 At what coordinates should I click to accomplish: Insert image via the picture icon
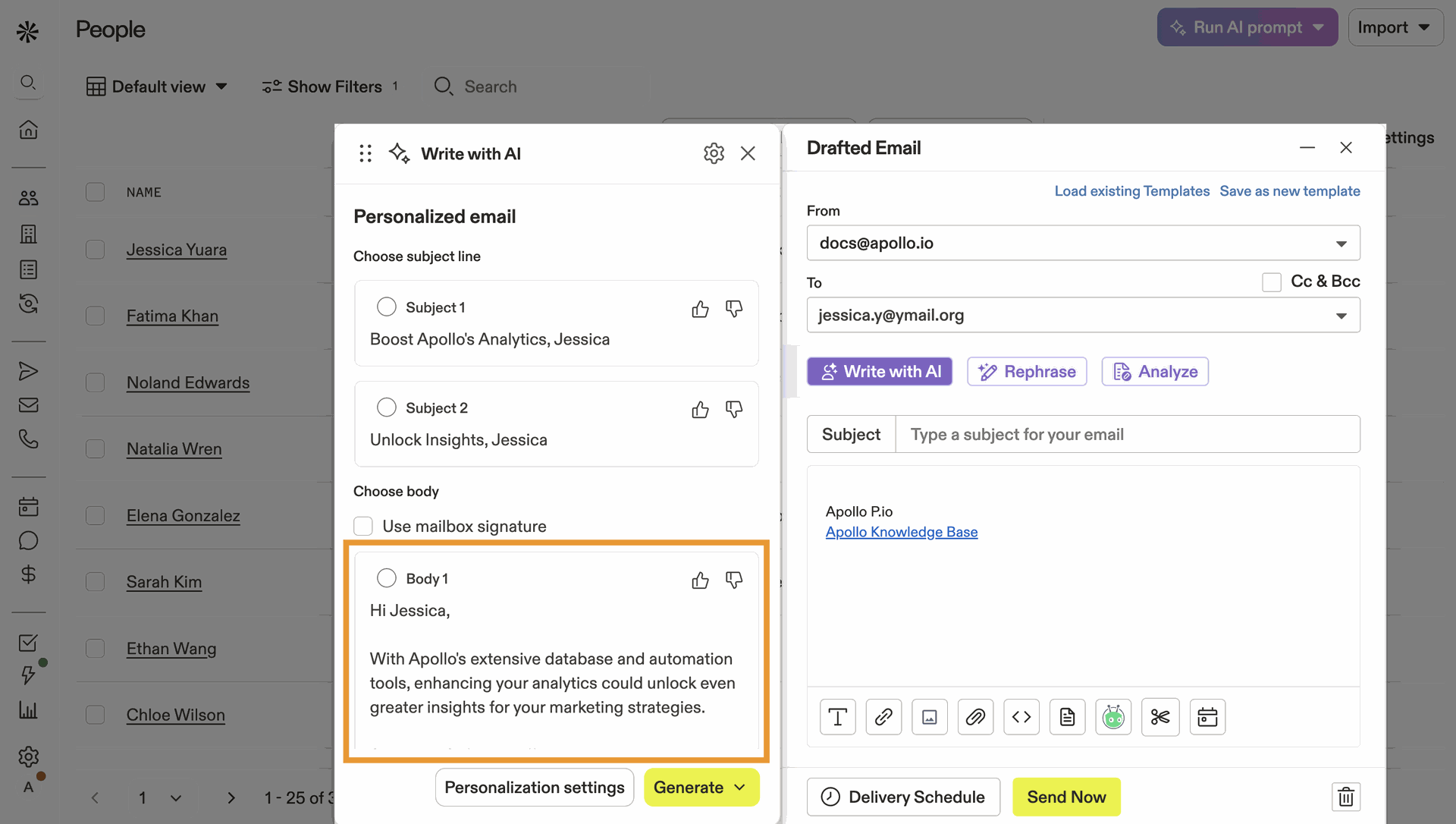[x=930, y=717]
